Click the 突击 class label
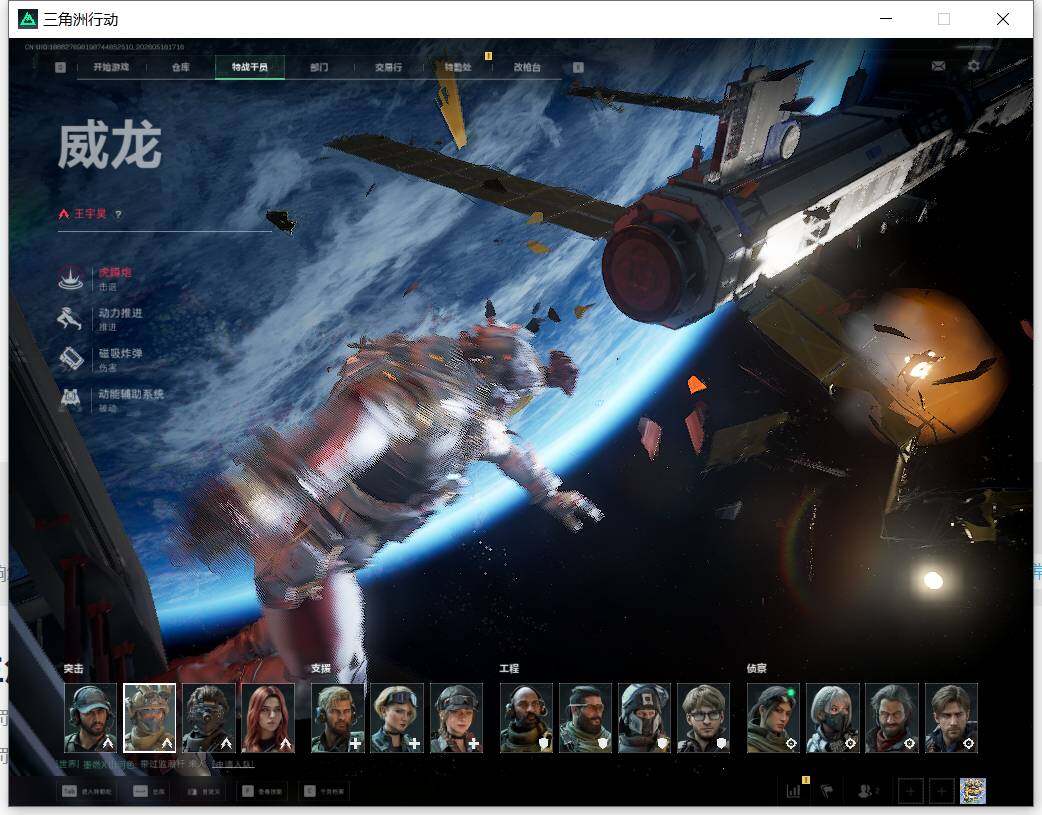Screen dimensions: 1042x815 pos(73,669)
